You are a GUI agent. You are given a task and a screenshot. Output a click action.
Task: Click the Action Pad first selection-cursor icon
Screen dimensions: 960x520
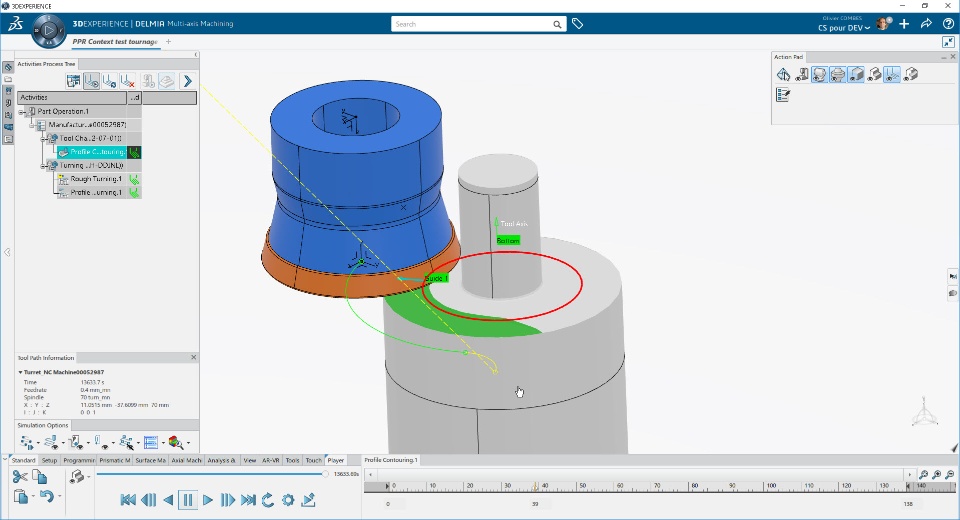tap(783, 75)
